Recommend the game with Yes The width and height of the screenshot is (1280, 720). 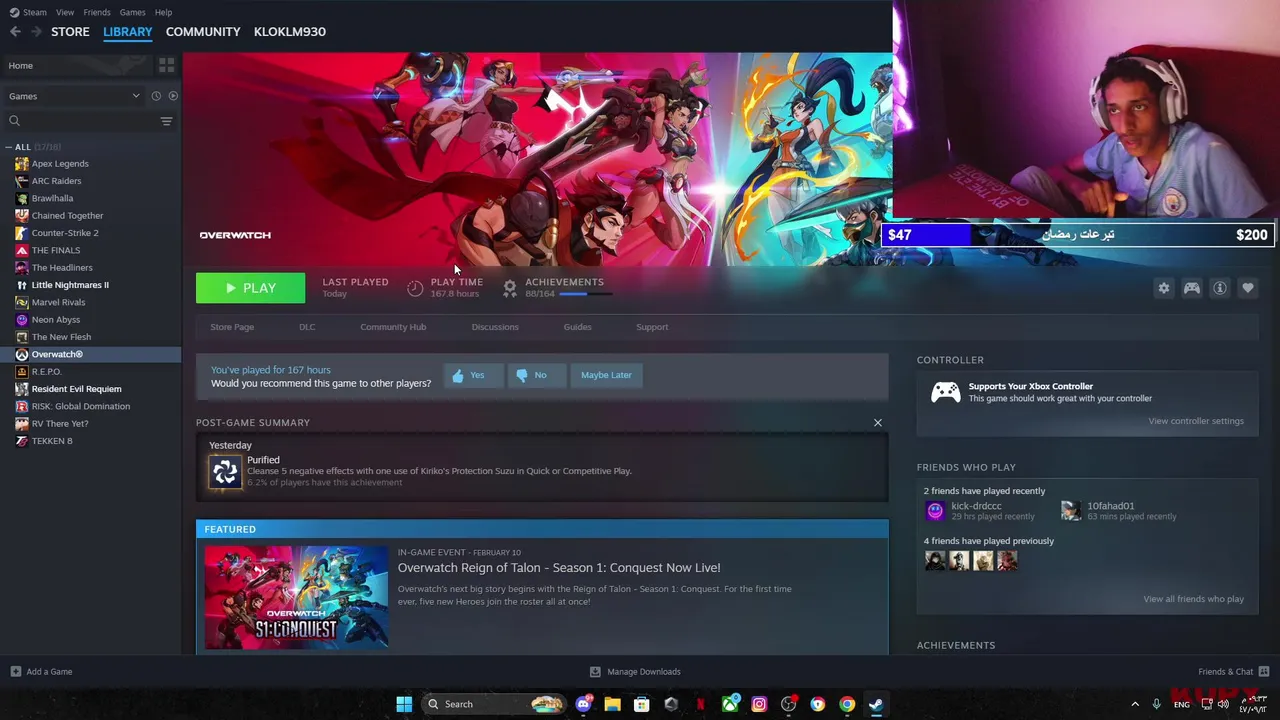472,375
